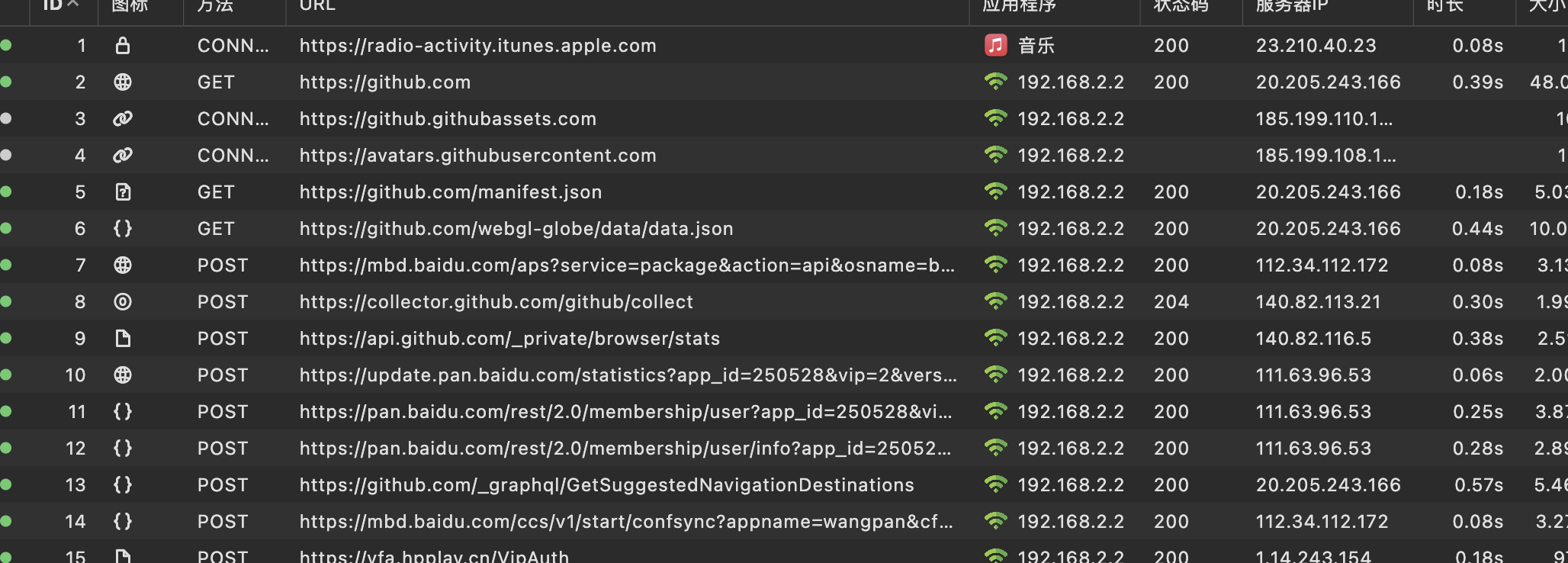The image size is (1568, 563).
Task: Select the mbd.baidu.com/aps?service=package URL
Action: point(627,265)
